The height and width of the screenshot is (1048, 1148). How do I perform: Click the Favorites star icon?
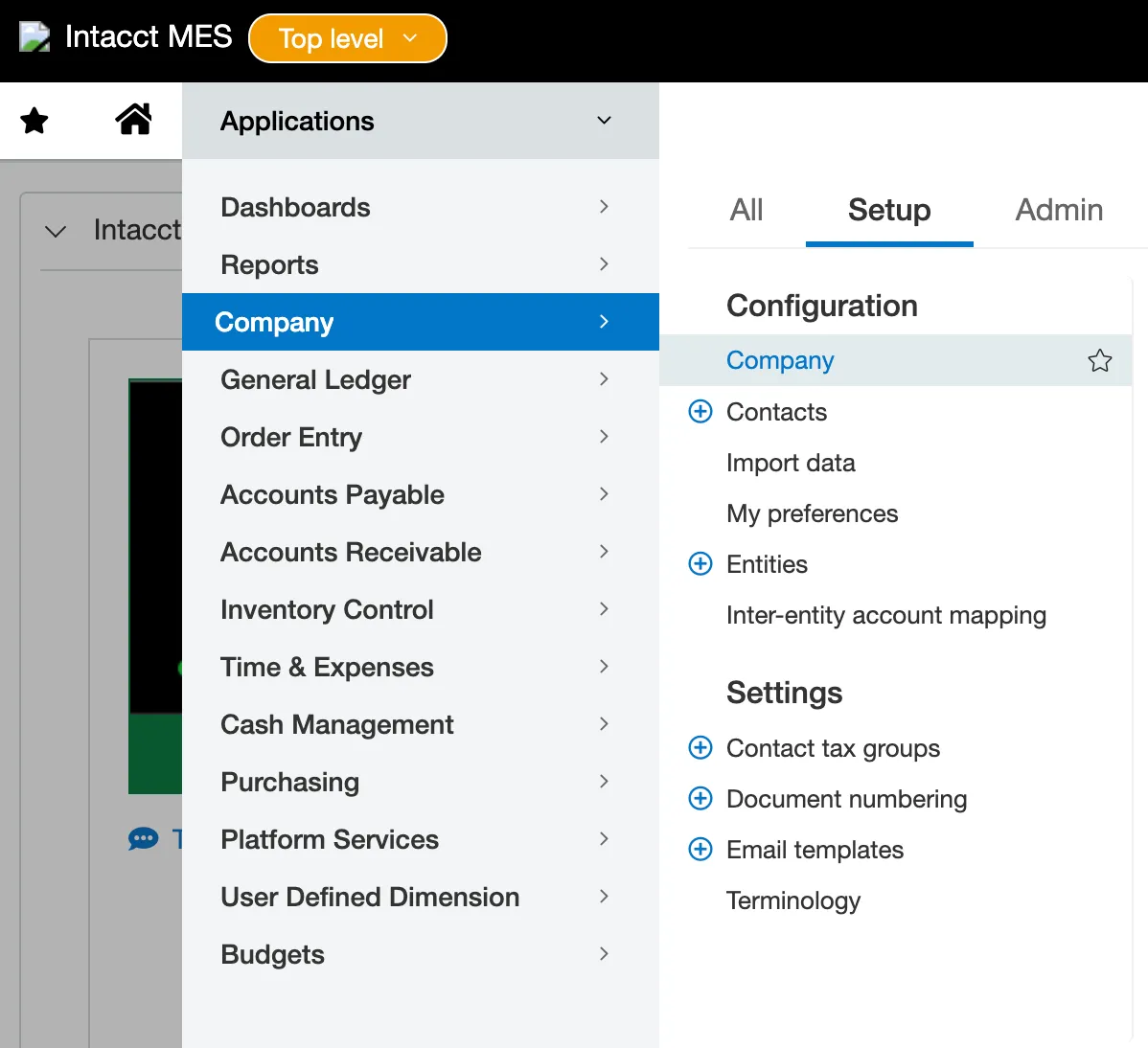34,121
